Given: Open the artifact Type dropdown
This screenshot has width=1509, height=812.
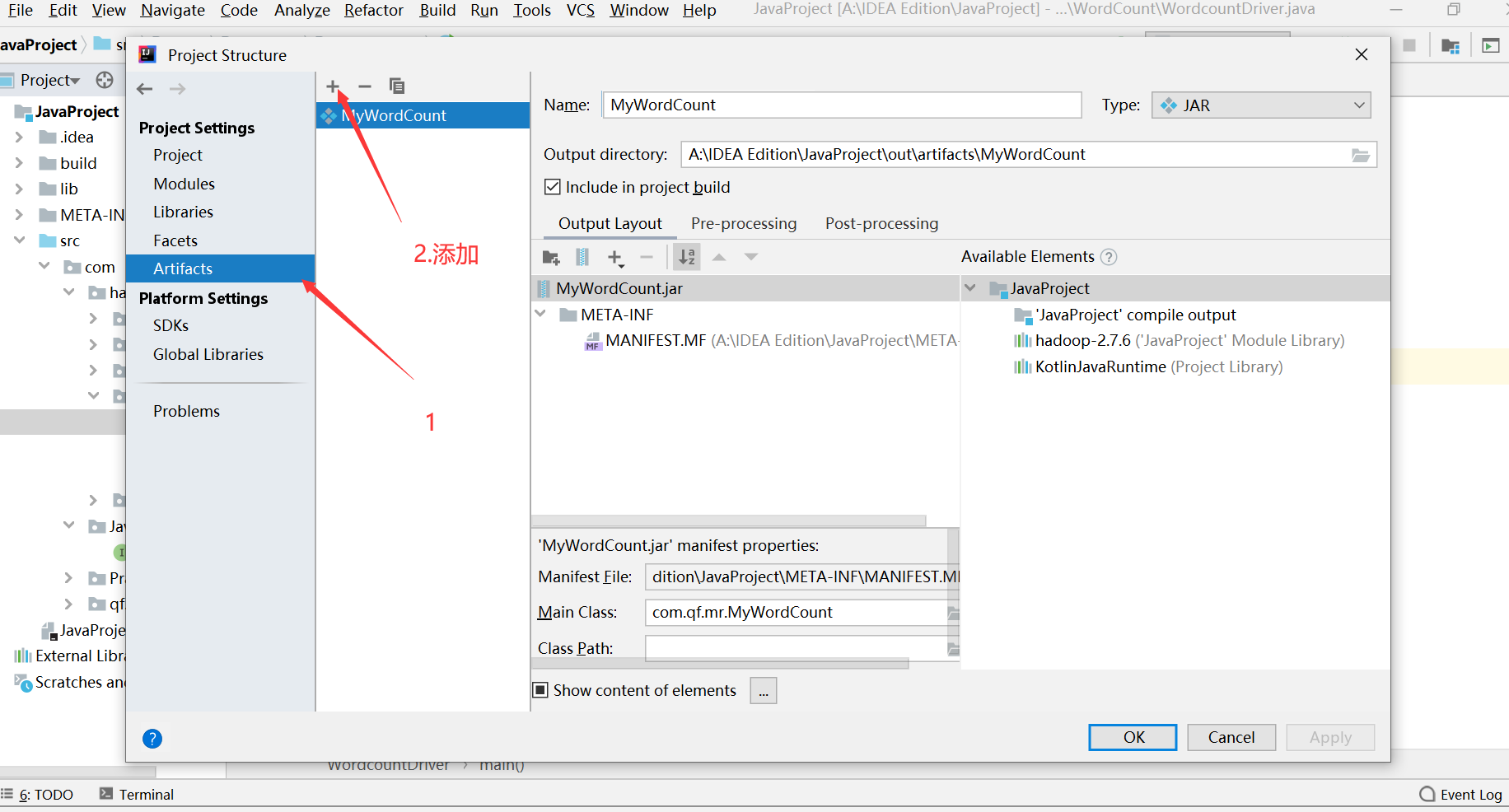Looking at the screenshot, I should (x=1261, y=105).
